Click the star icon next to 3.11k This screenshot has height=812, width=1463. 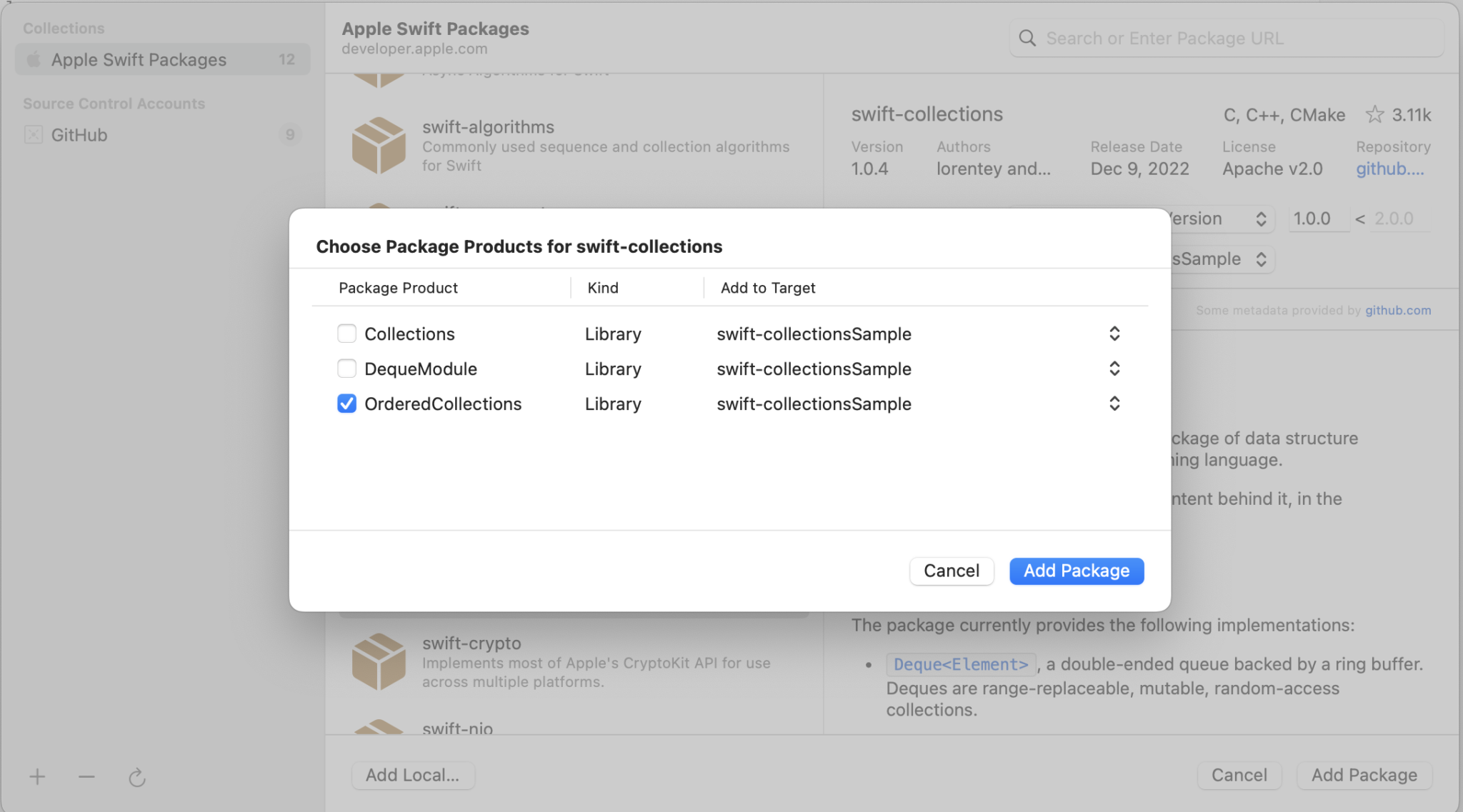click(1374, 114)
